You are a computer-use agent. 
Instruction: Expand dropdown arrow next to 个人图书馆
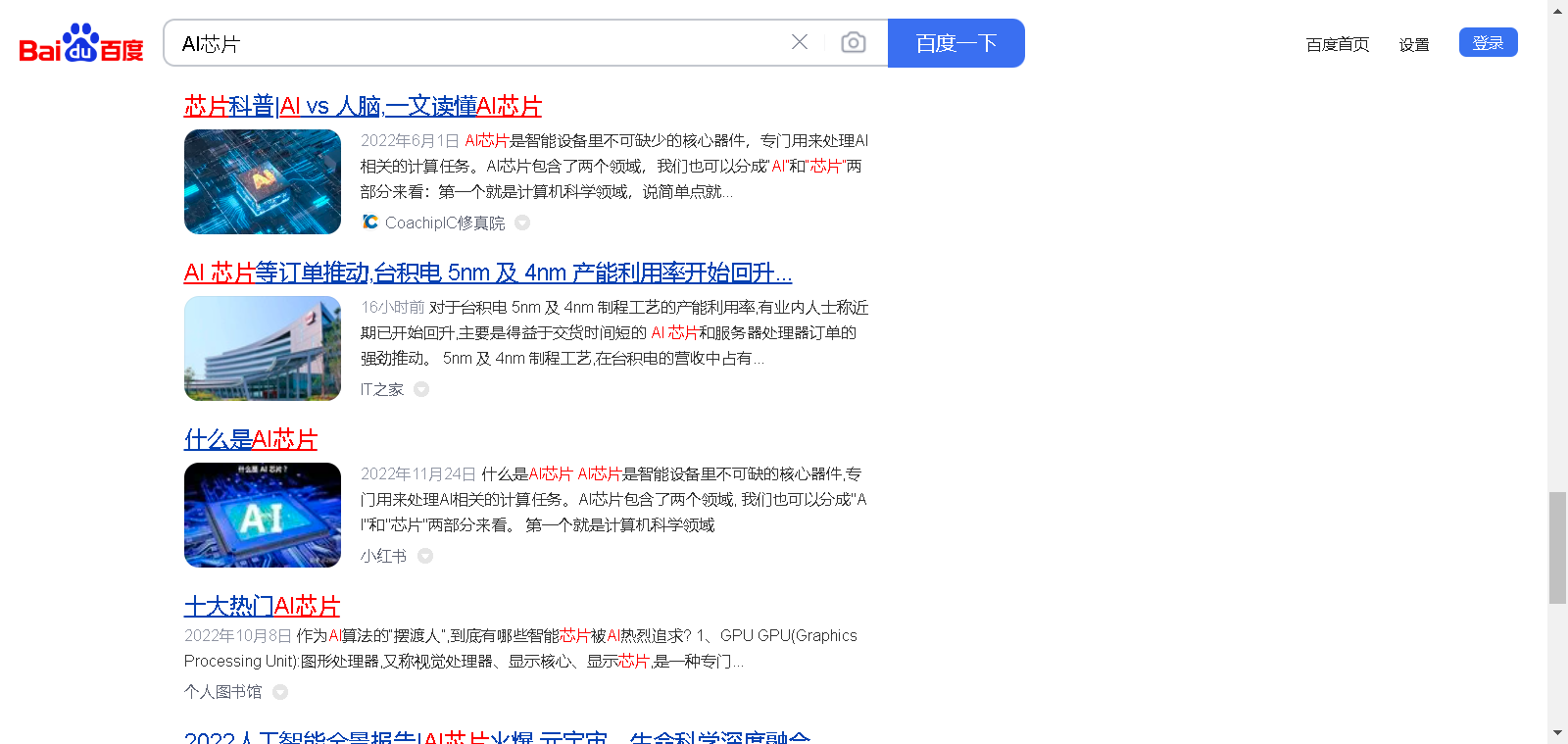(x=280, y=692)
